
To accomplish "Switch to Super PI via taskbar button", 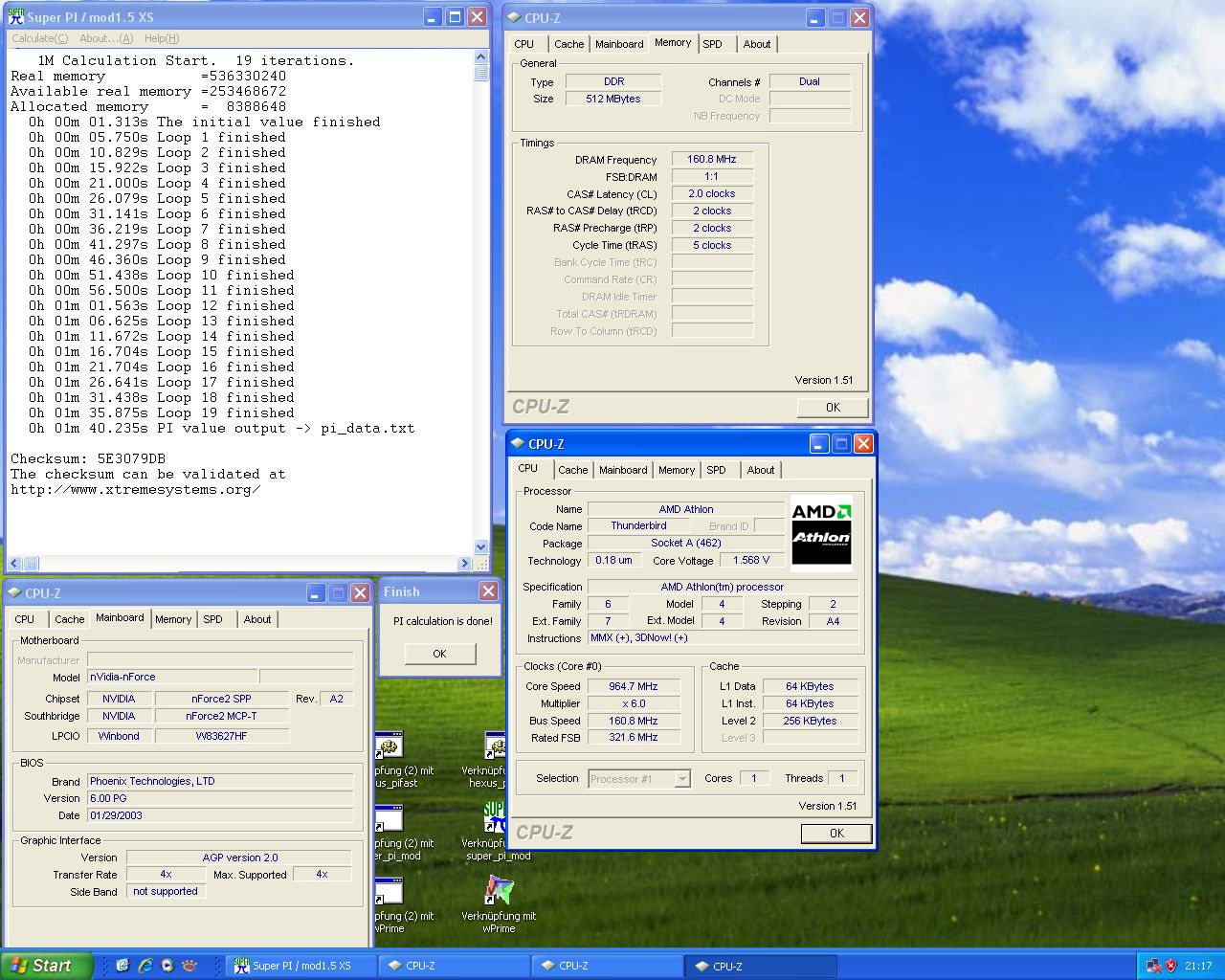I will 301,966.
